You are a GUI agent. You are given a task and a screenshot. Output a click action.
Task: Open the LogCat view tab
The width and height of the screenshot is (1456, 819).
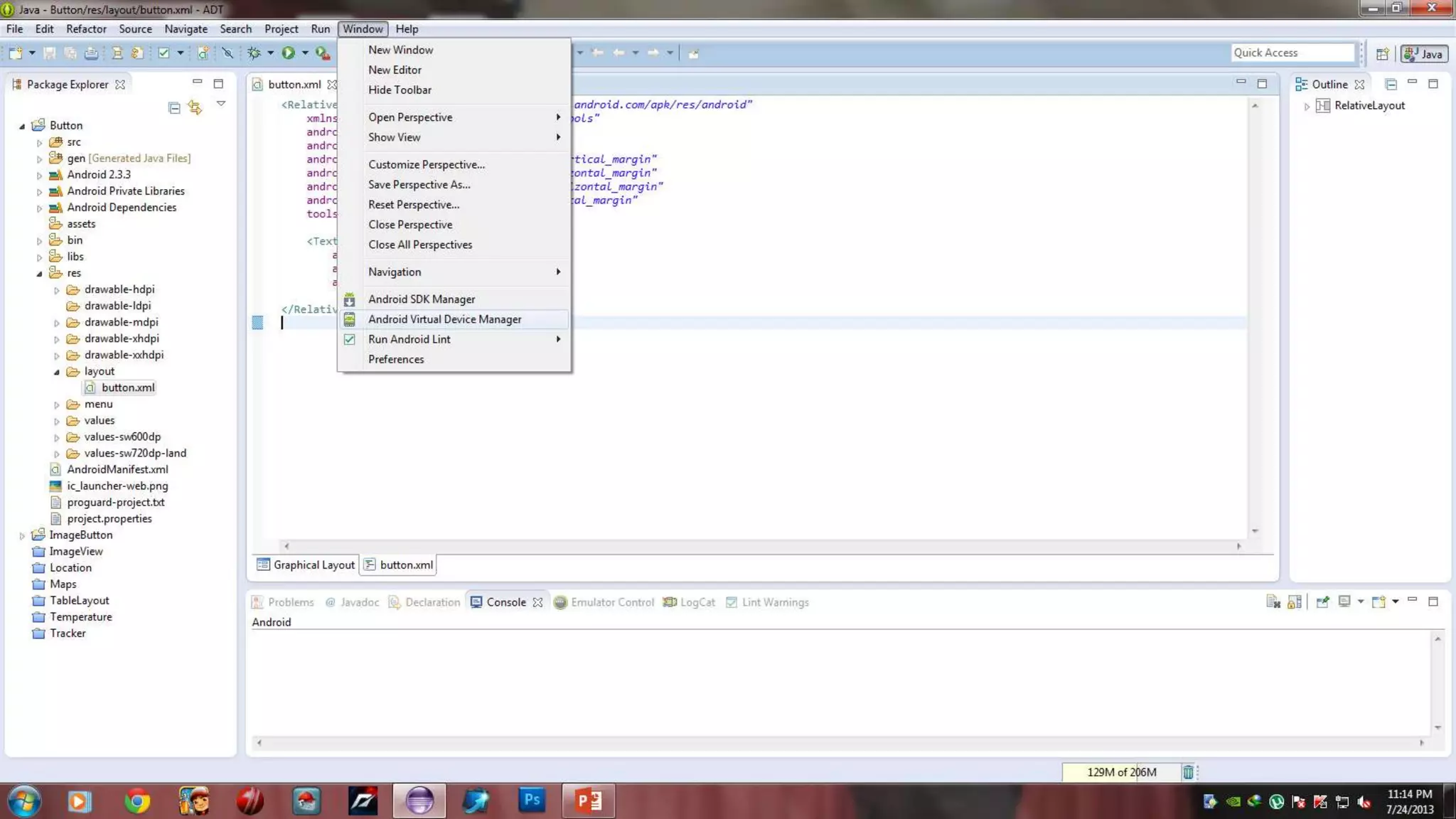[689, 602]
